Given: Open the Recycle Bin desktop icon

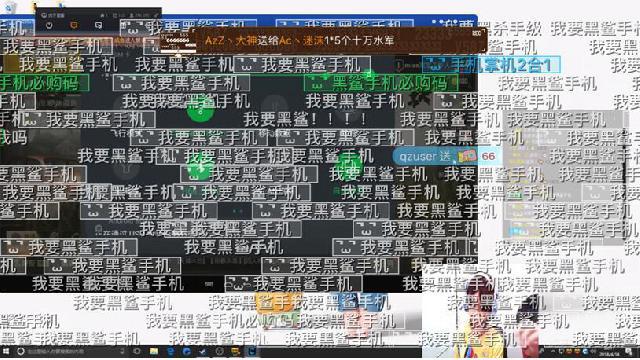Looking at the screenshot, I should (x=10, y=7).
